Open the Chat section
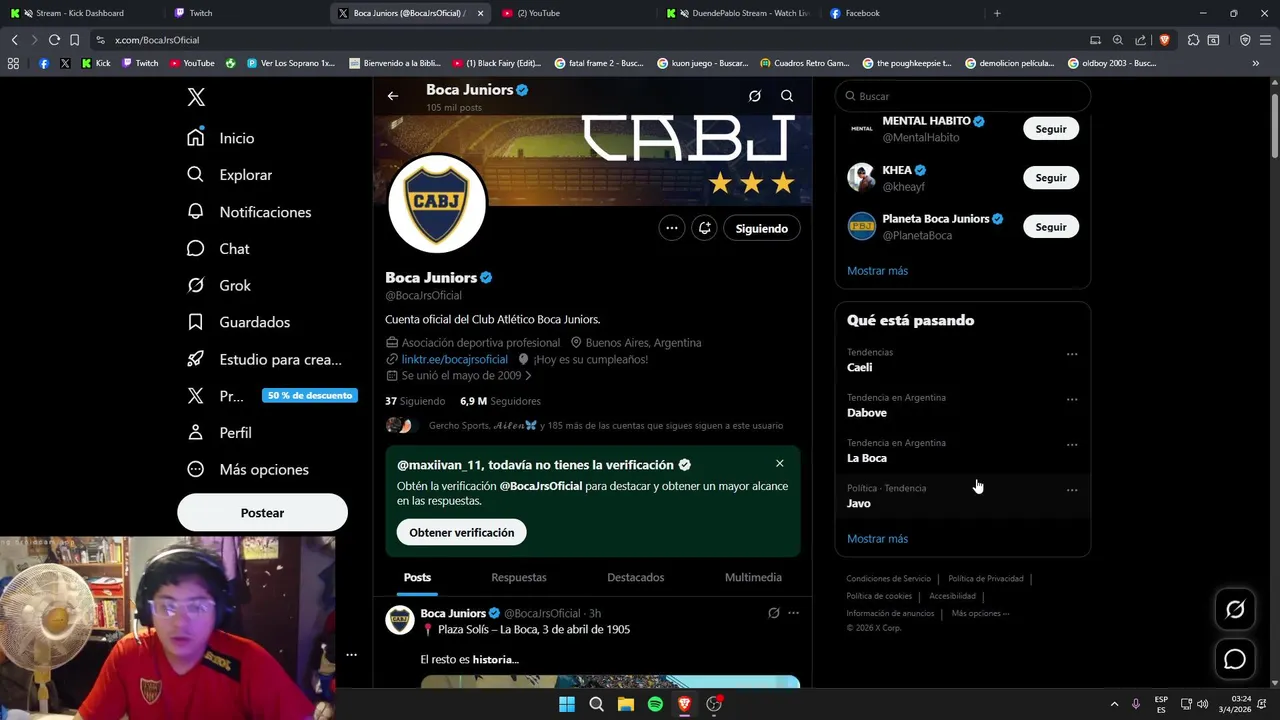 click(x=218, y=249)
